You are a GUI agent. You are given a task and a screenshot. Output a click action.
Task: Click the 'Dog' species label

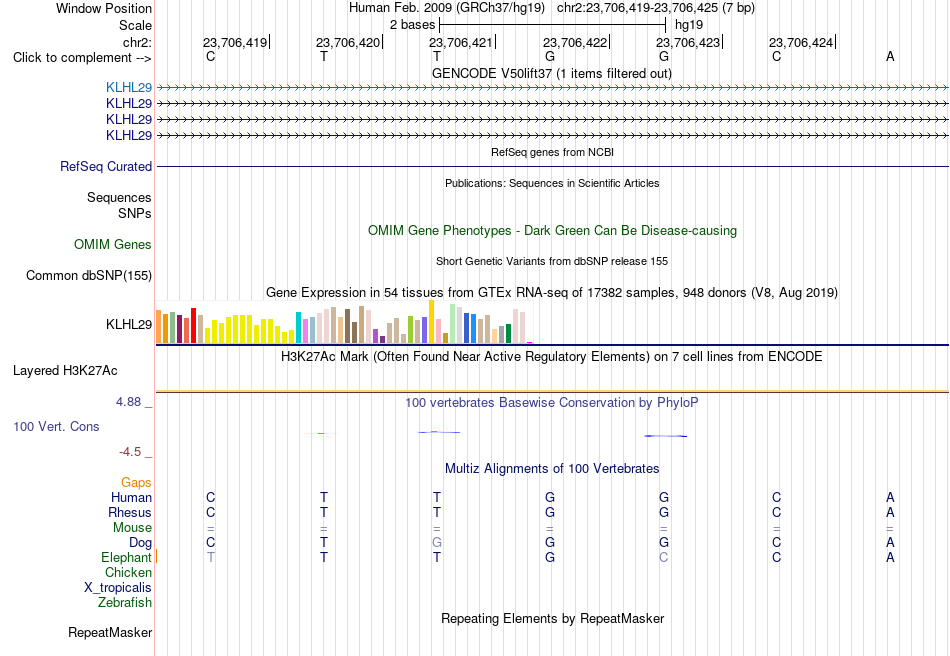coord(140,543)
